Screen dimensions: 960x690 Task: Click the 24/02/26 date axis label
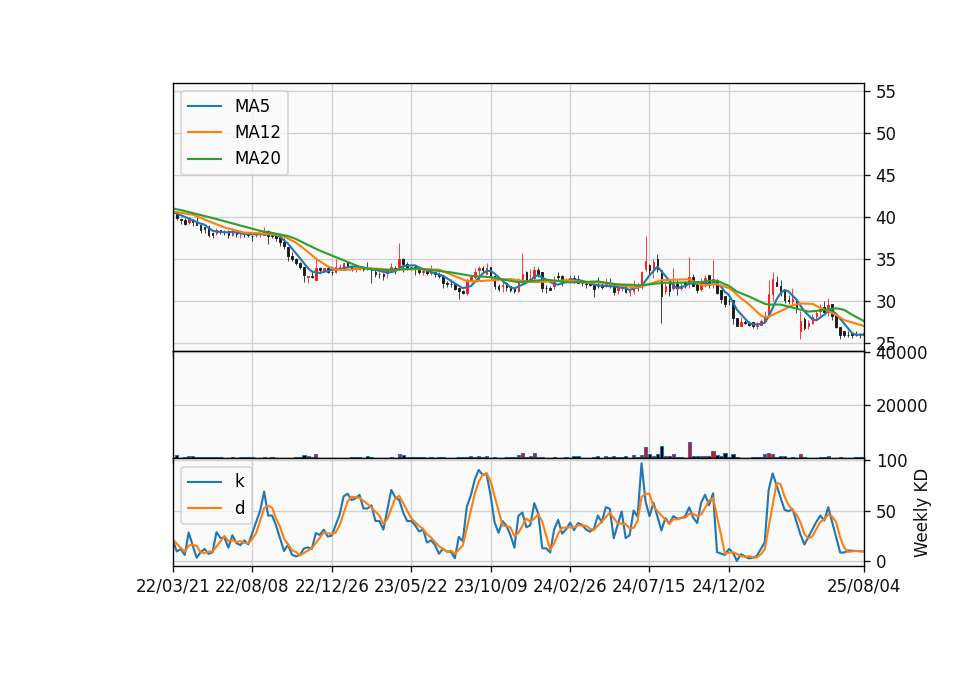(569, 586)
